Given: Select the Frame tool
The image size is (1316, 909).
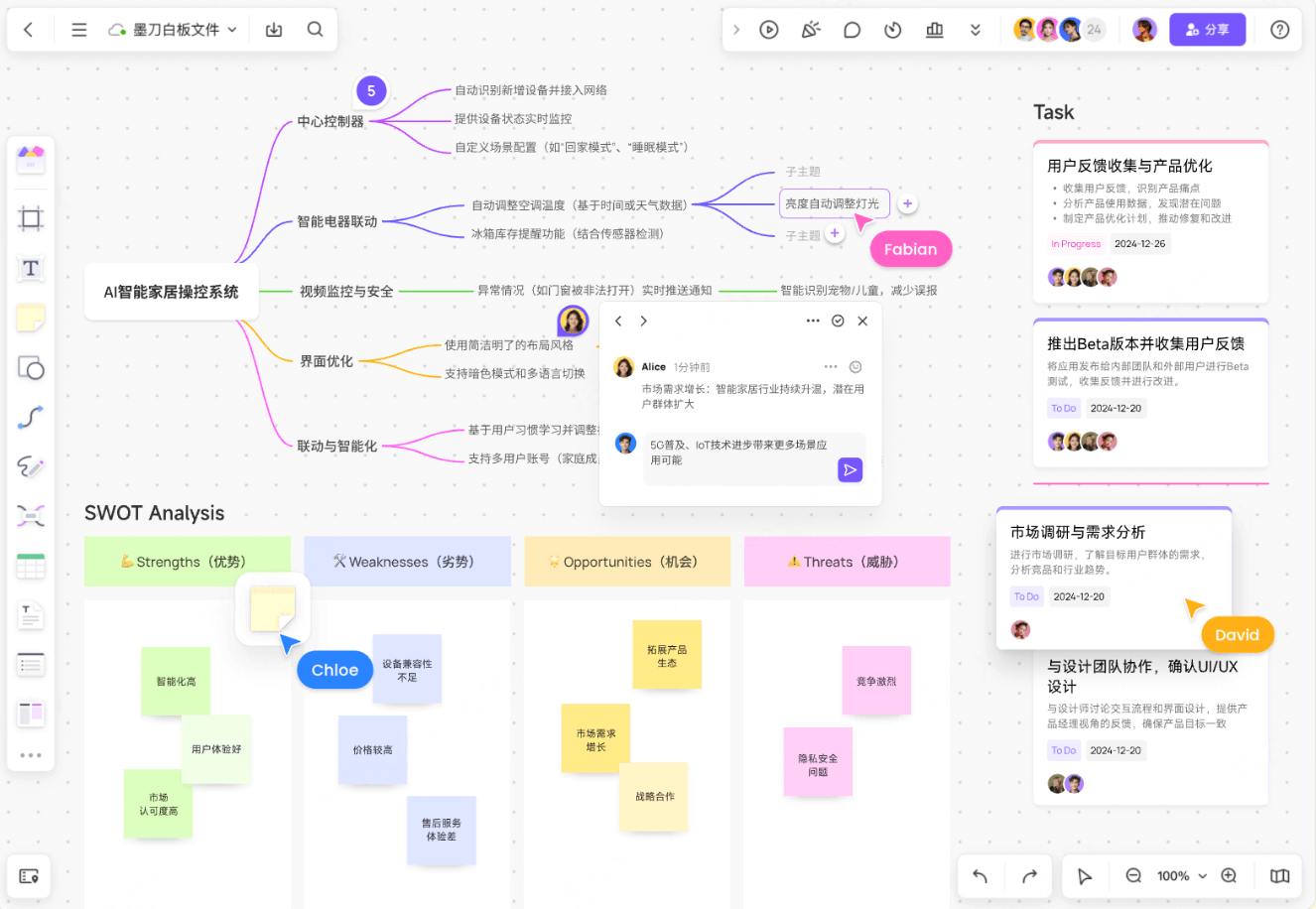Looking at the screenshot, I should point(30,219).
